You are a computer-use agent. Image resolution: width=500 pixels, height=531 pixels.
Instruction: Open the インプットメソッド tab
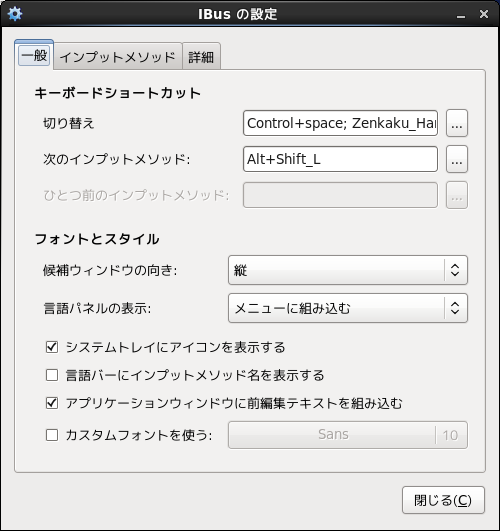click(118, 57)
